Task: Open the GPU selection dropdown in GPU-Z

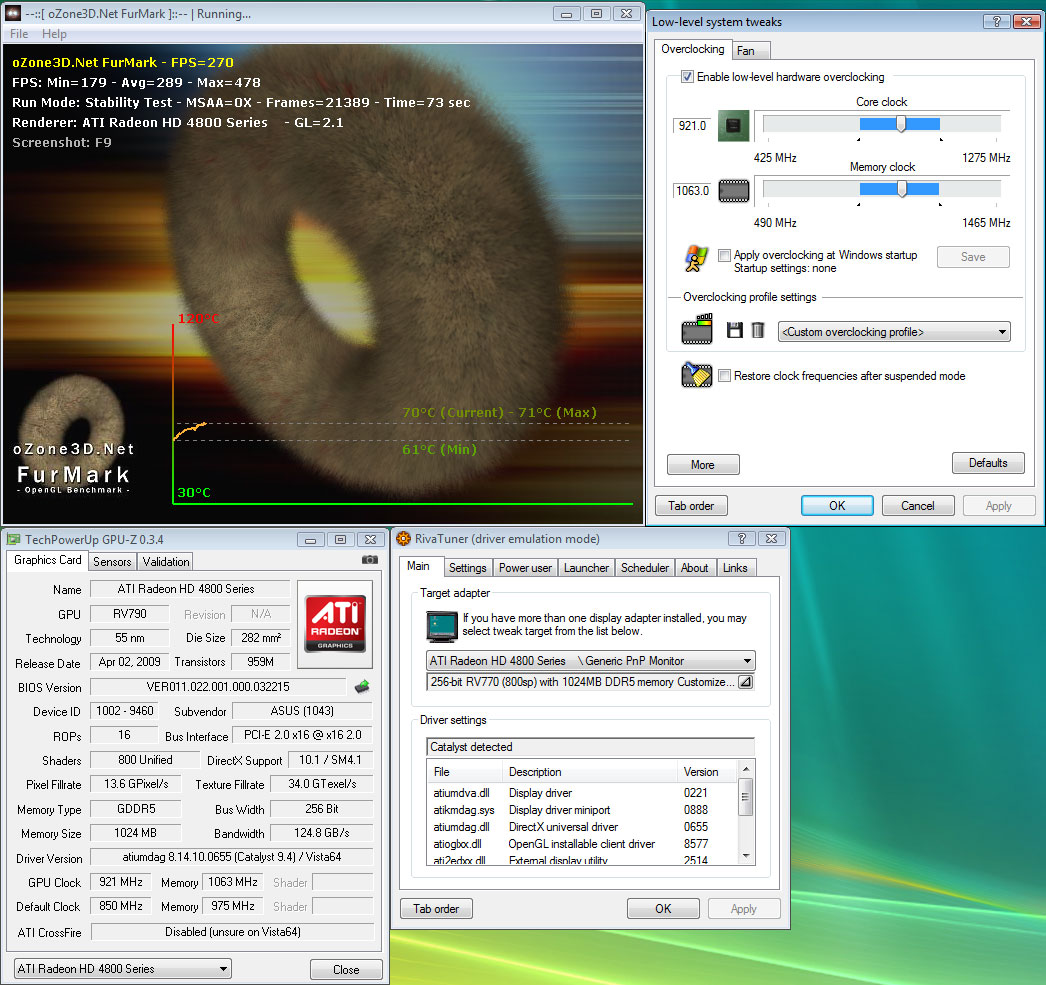Action: [x=123, y=968]
